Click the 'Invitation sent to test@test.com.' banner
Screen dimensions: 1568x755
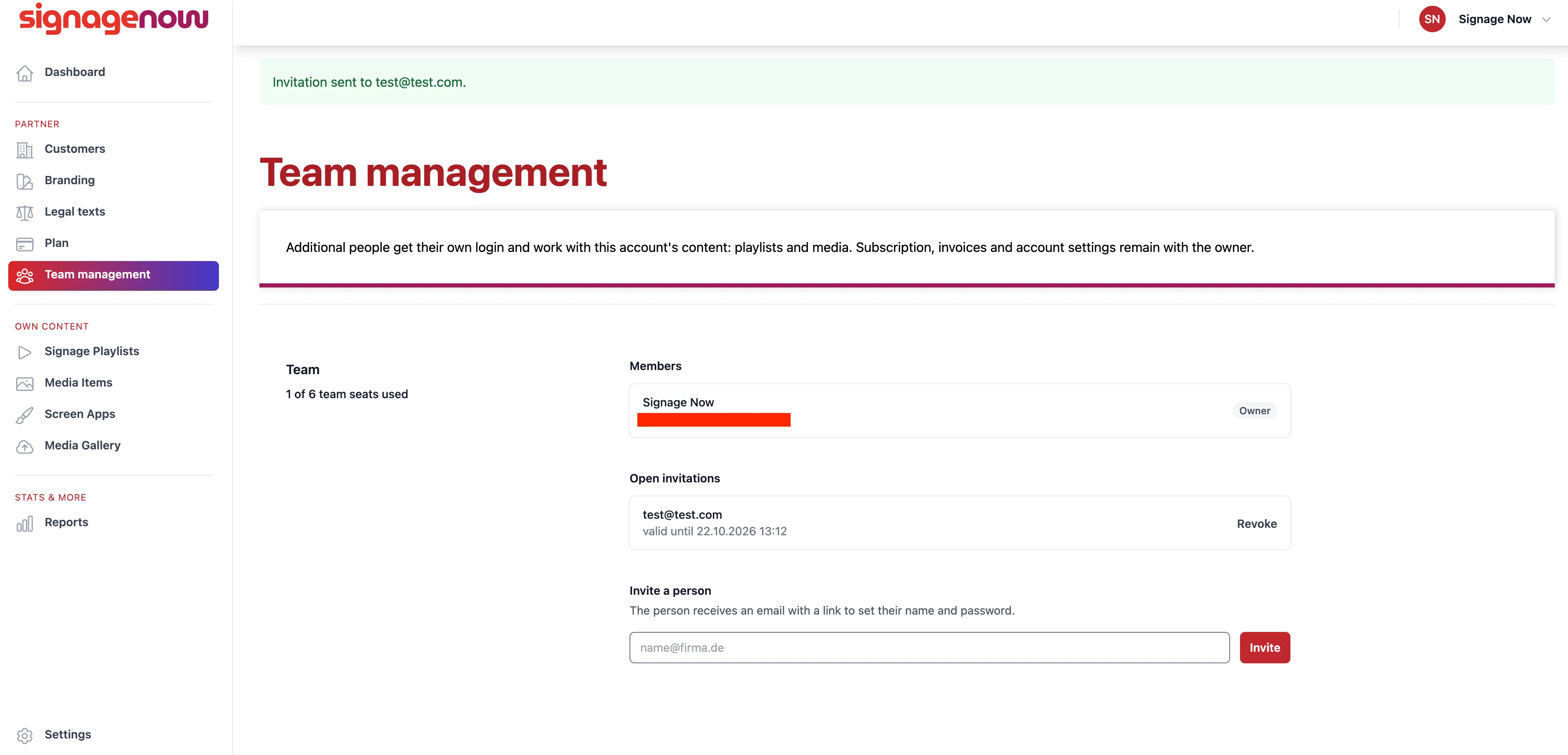click(906, 82)
